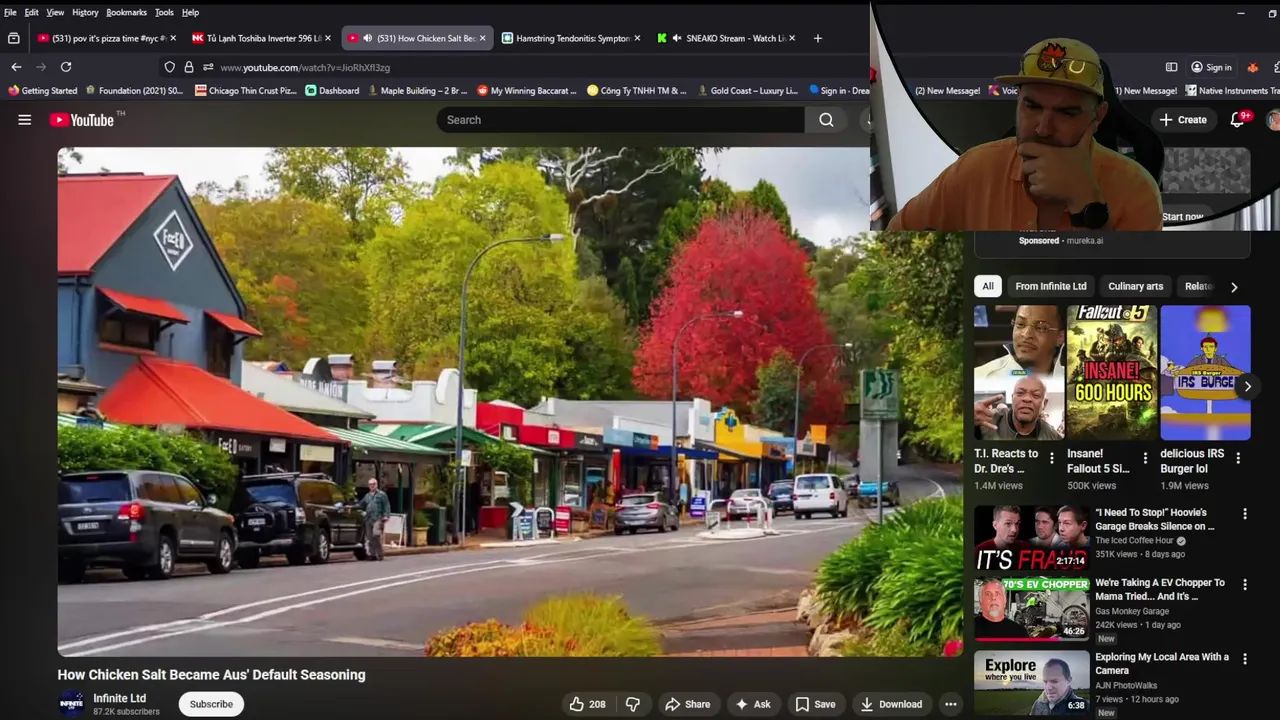The width and height of the screenshot is (1280, 720).
Task: Open Chicago Thin Crust Piz... bookmark
Action: (246, 90)
